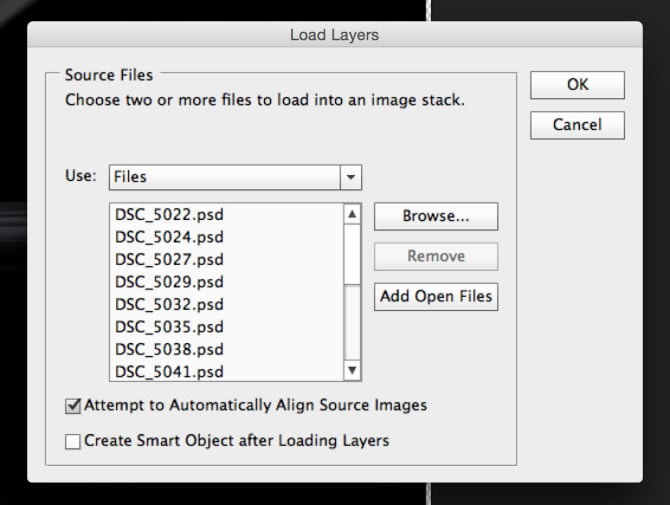Enable Create Smart Object after Loading Layers
This screenshot has height=505, width=670.
(73, 441)
